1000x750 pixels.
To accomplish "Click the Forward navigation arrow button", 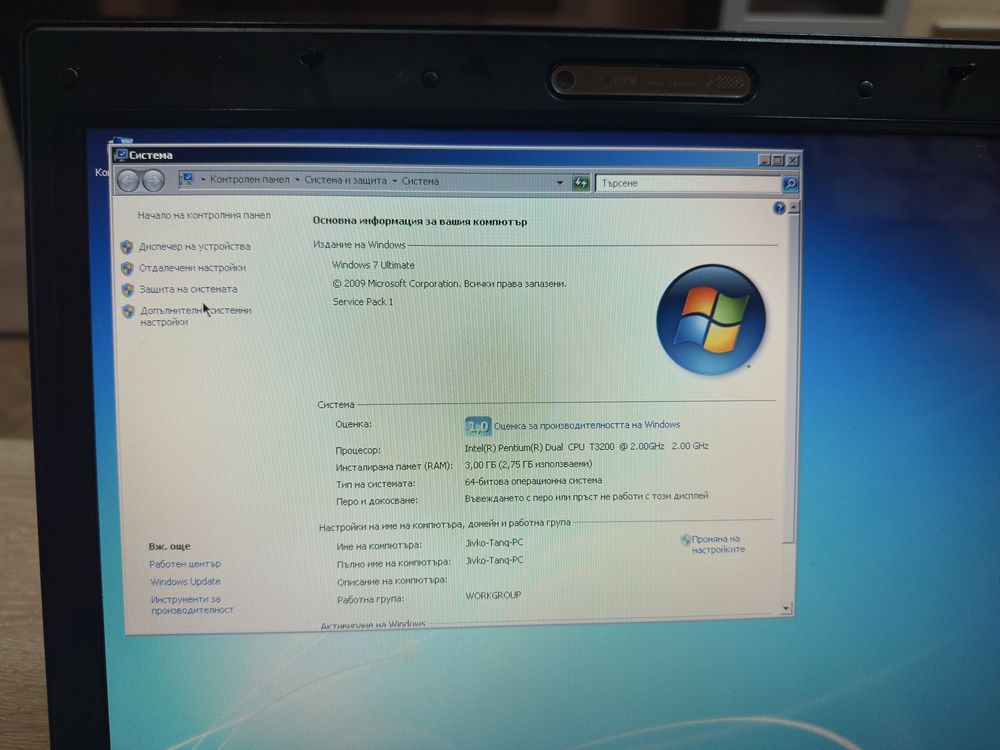I will point(153,181).
